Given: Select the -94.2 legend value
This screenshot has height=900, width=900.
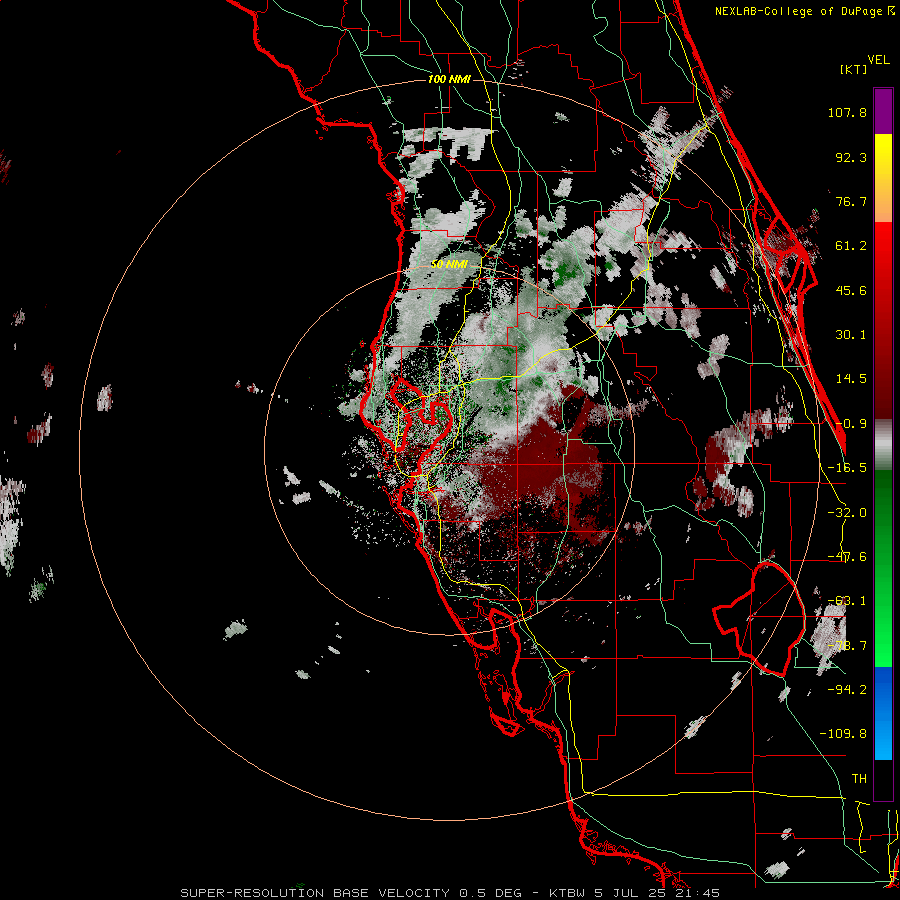Looking at the screenshot, I should (847, 690).
